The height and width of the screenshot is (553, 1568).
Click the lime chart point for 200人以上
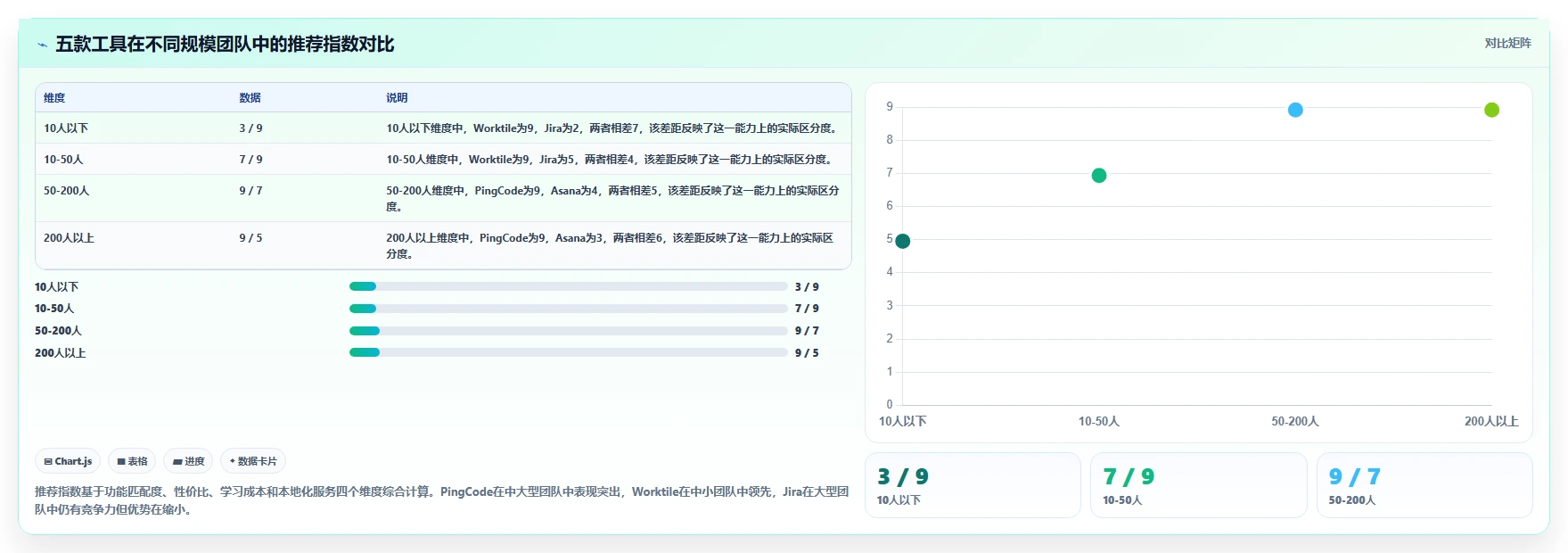1491,110
